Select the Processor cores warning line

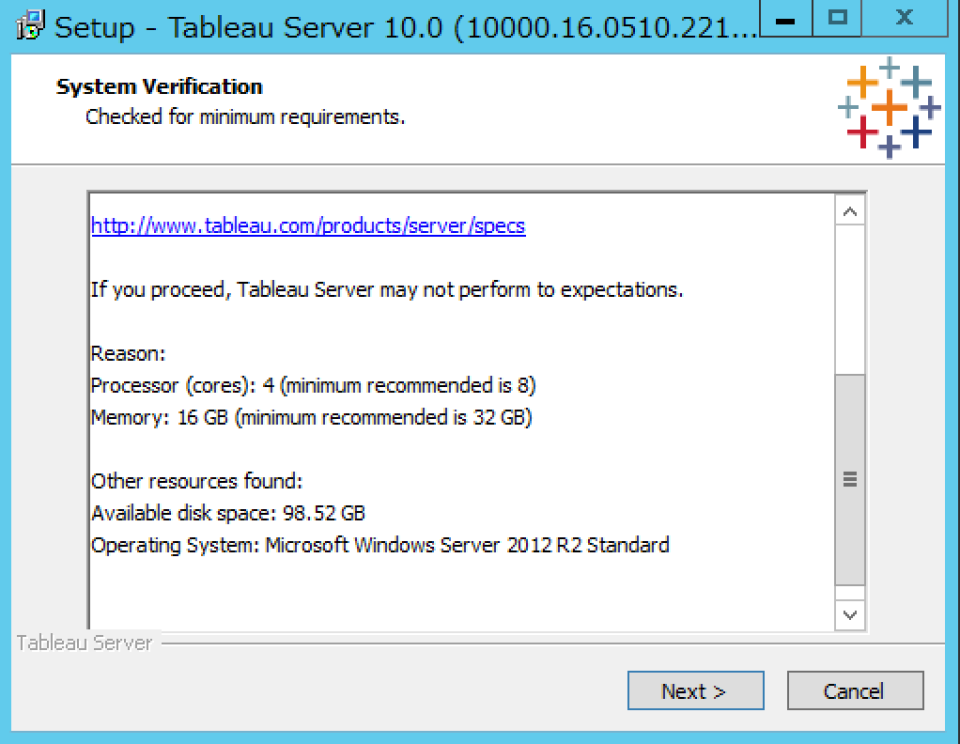pyautogui.click(x=312, y=385)
